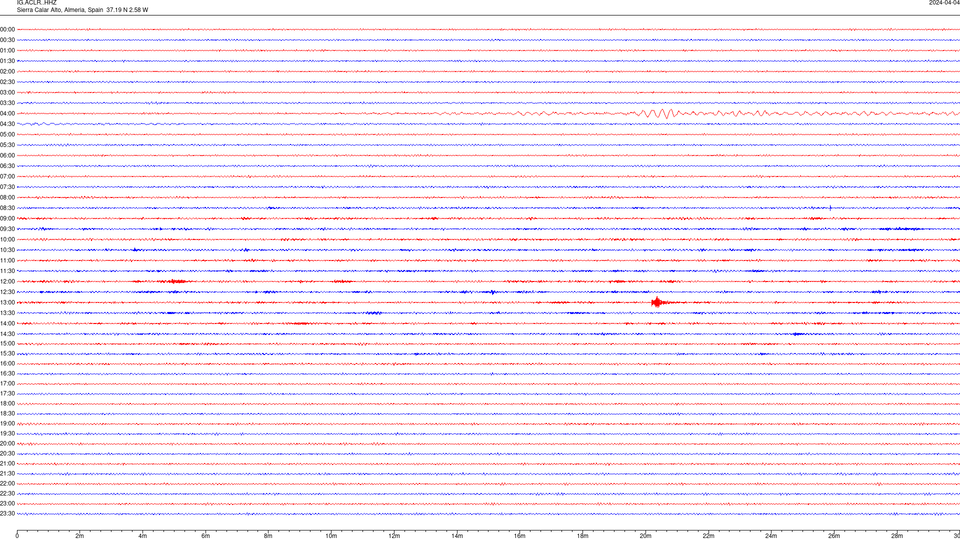Select the 21:00 time label
This screenshot has width=960, height=540.
(x=7, y=464)
